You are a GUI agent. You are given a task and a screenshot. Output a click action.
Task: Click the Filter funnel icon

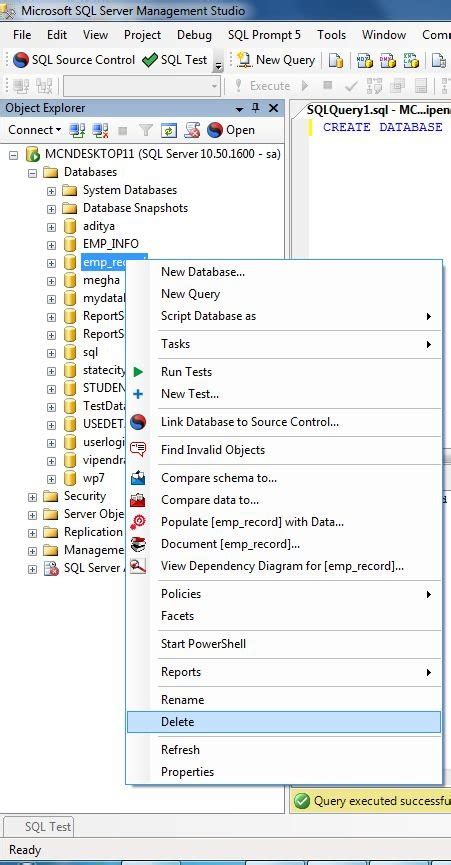point(146,130)
